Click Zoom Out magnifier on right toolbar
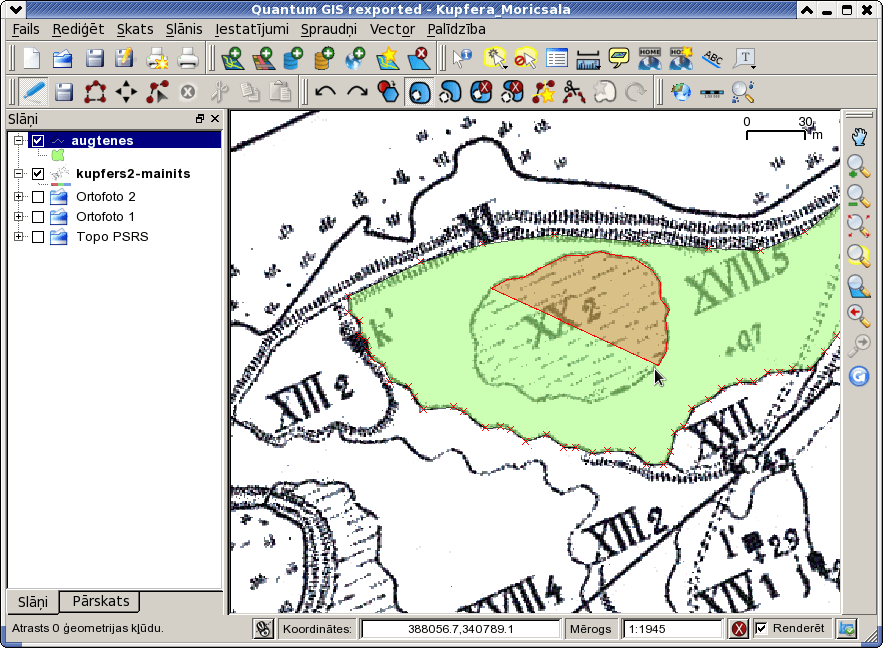This screenshot has height=648, width=883. 859,196
